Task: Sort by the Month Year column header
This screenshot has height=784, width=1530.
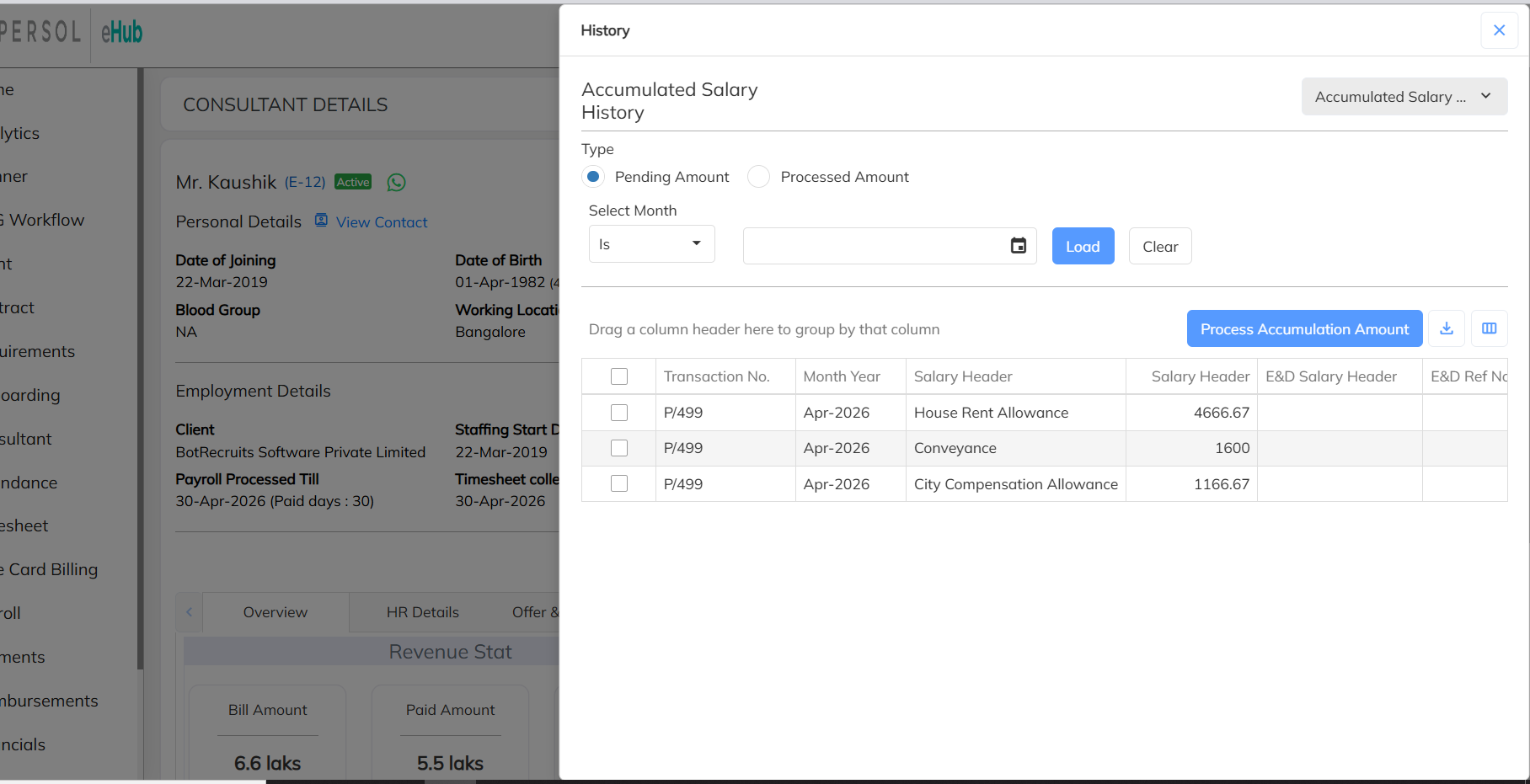Action: tap(842, 376)
